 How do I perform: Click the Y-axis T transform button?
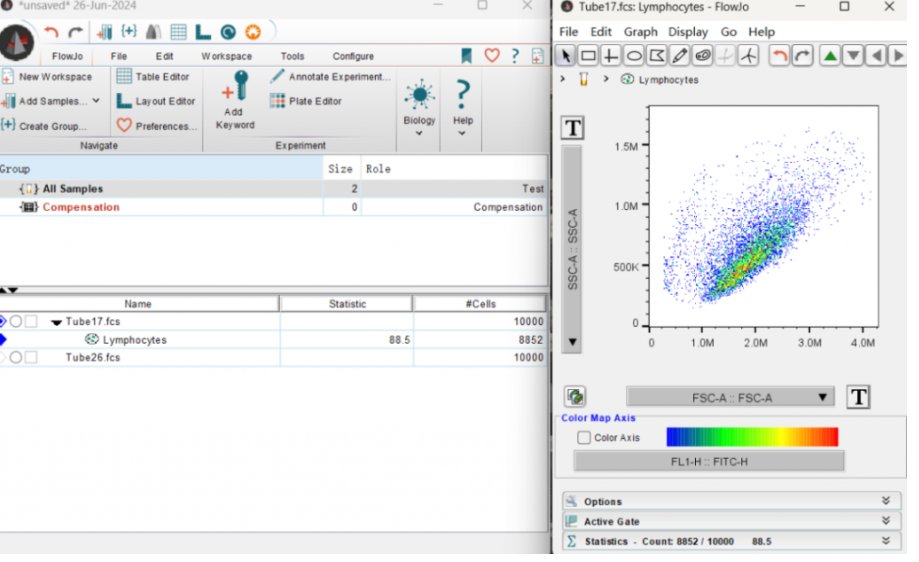click(x=573, y=128)
